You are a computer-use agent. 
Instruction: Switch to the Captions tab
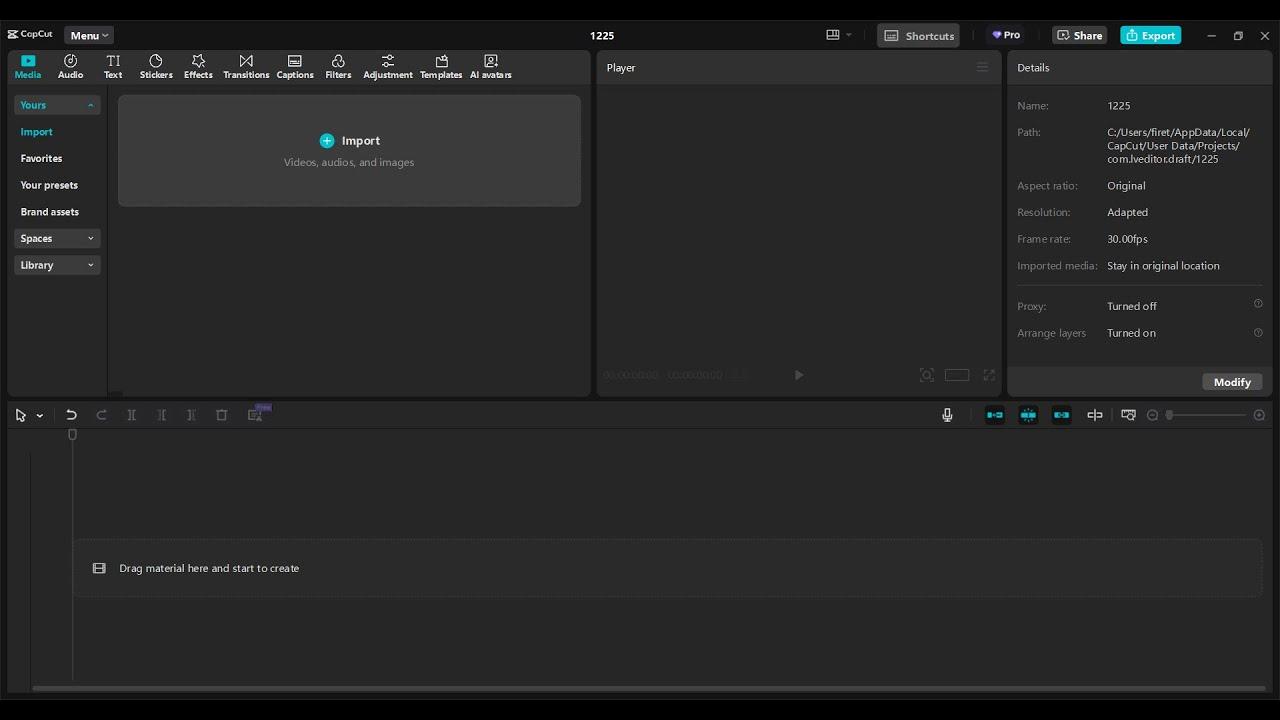[295, 67]
